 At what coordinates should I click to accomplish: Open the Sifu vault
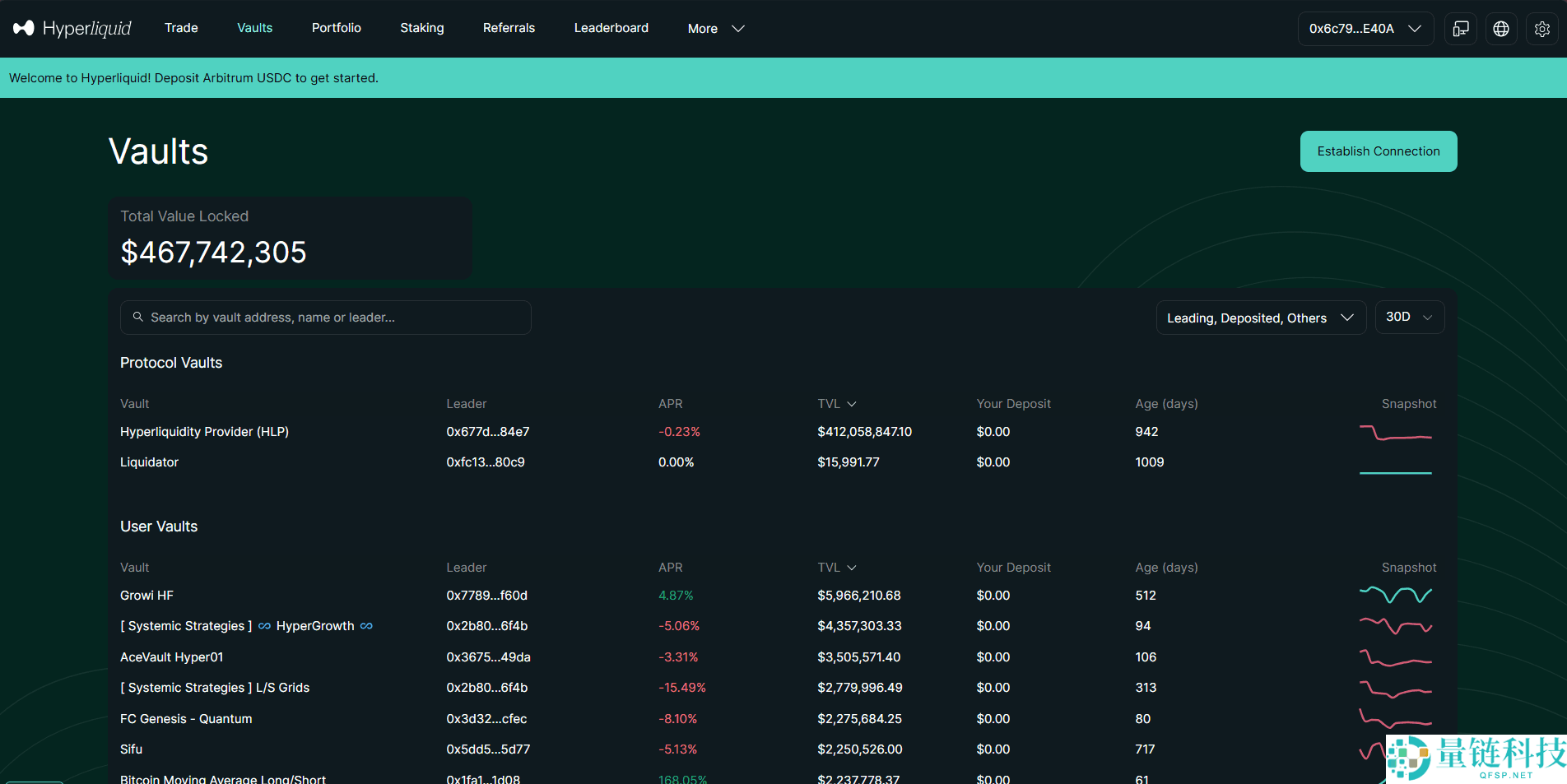[131, 749]
